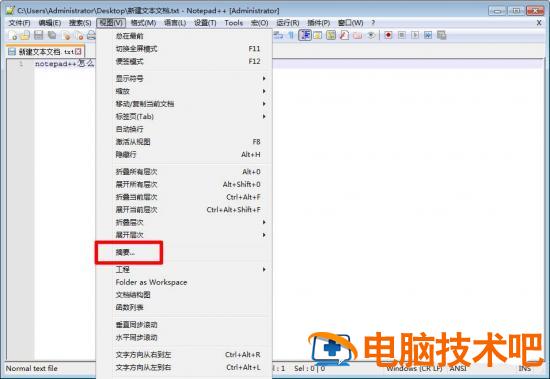Select the 摘要... menu entry
The width and height of the screenshot is (550, 379).
coord(185,252)
